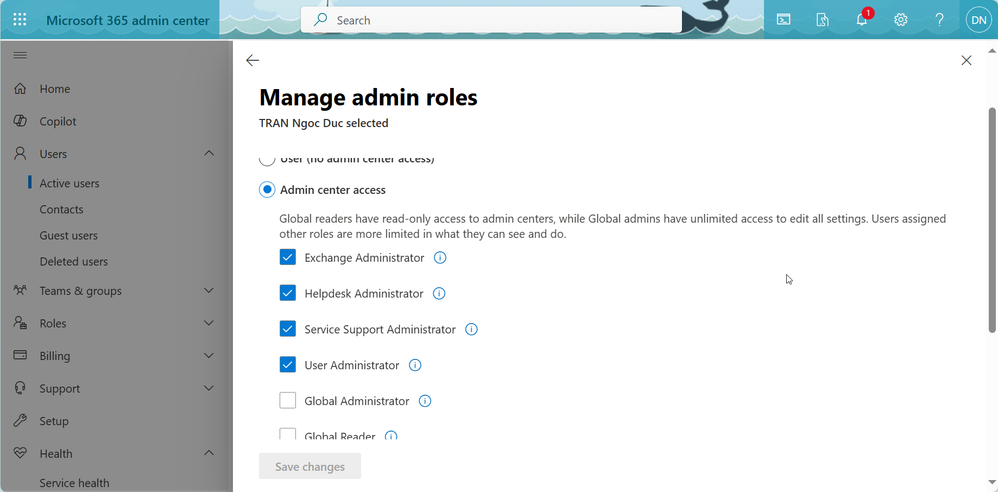Uncheck Service Support Administrator checkbox
The width and height of the screenshot is (998, 492).
coord(288,328)
